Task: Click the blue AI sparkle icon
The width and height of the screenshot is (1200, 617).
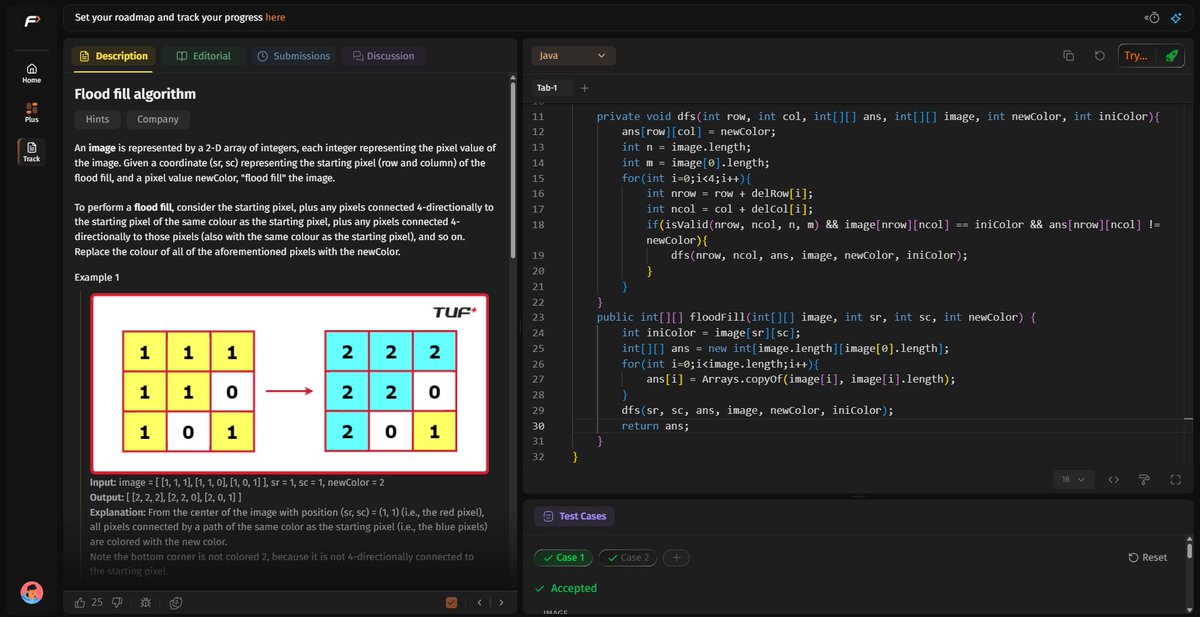Action: (x=1177, y=17)
